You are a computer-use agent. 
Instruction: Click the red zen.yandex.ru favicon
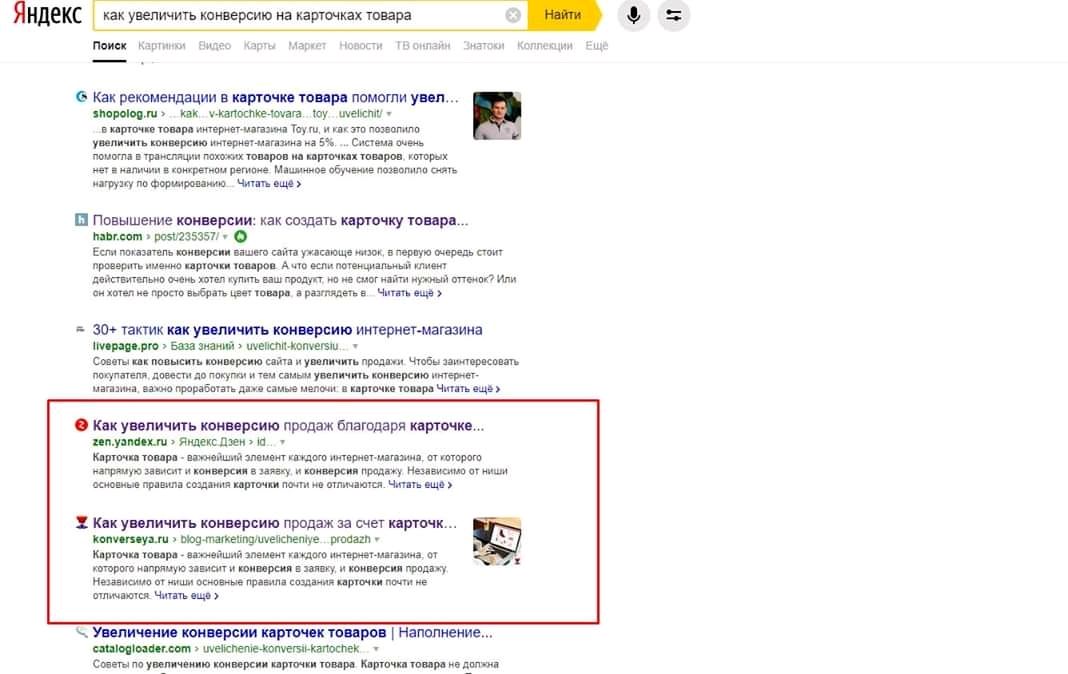click(81, 426)
